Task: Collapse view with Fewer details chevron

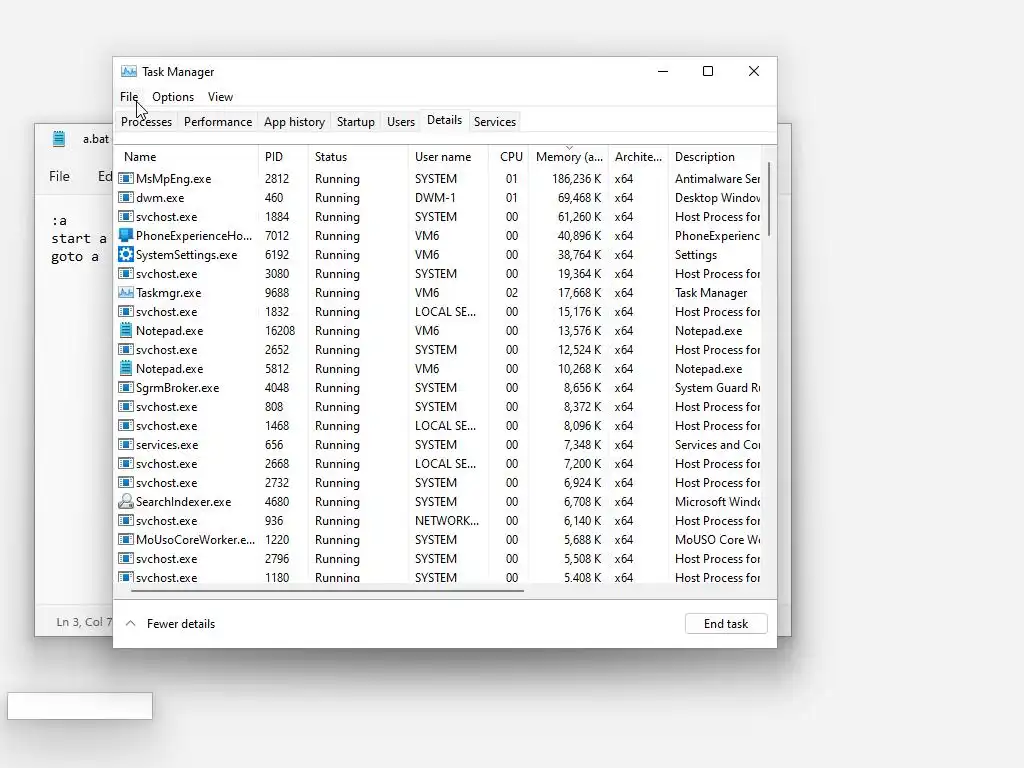Action: (x=131, y=624)
